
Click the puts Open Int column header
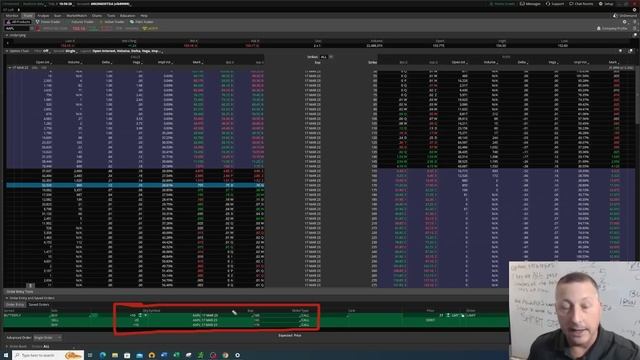point(460,62)
